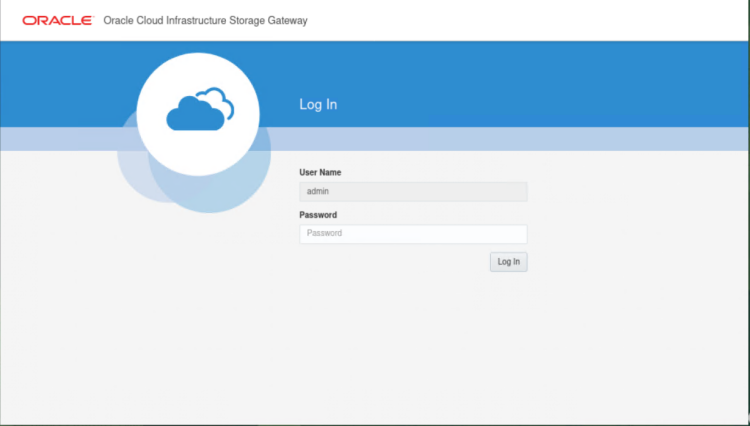Click the words Storage Gateway in the header

pyautogui.click(x=272, y=20)
